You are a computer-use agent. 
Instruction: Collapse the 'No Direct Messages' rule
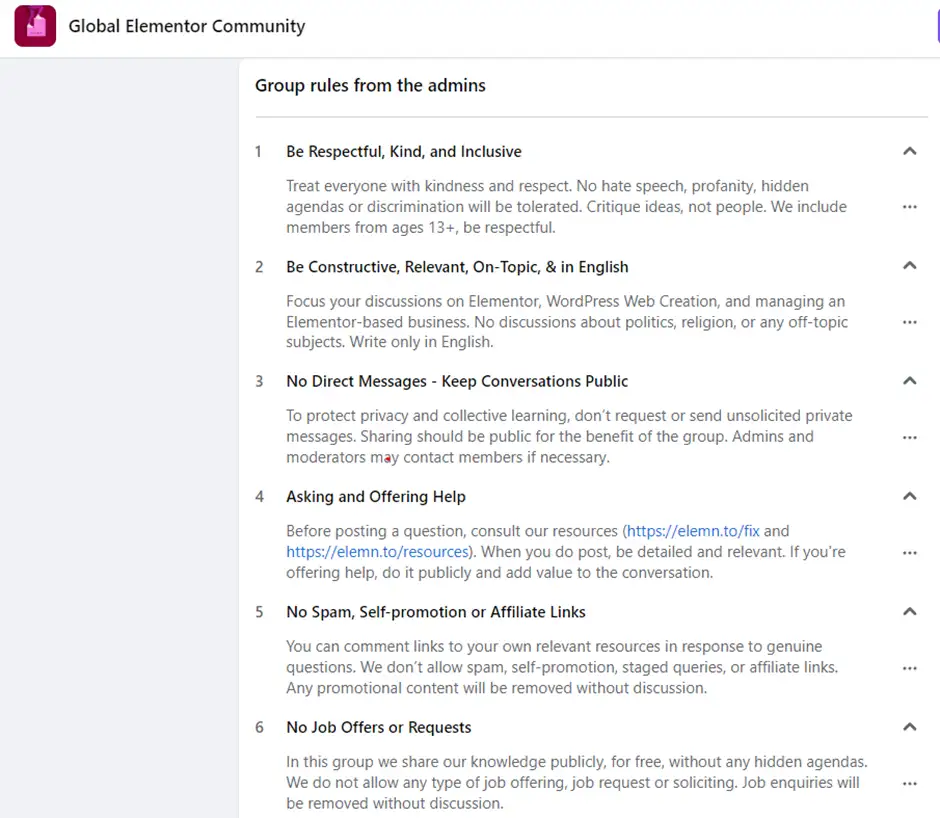tap(910, 380)
